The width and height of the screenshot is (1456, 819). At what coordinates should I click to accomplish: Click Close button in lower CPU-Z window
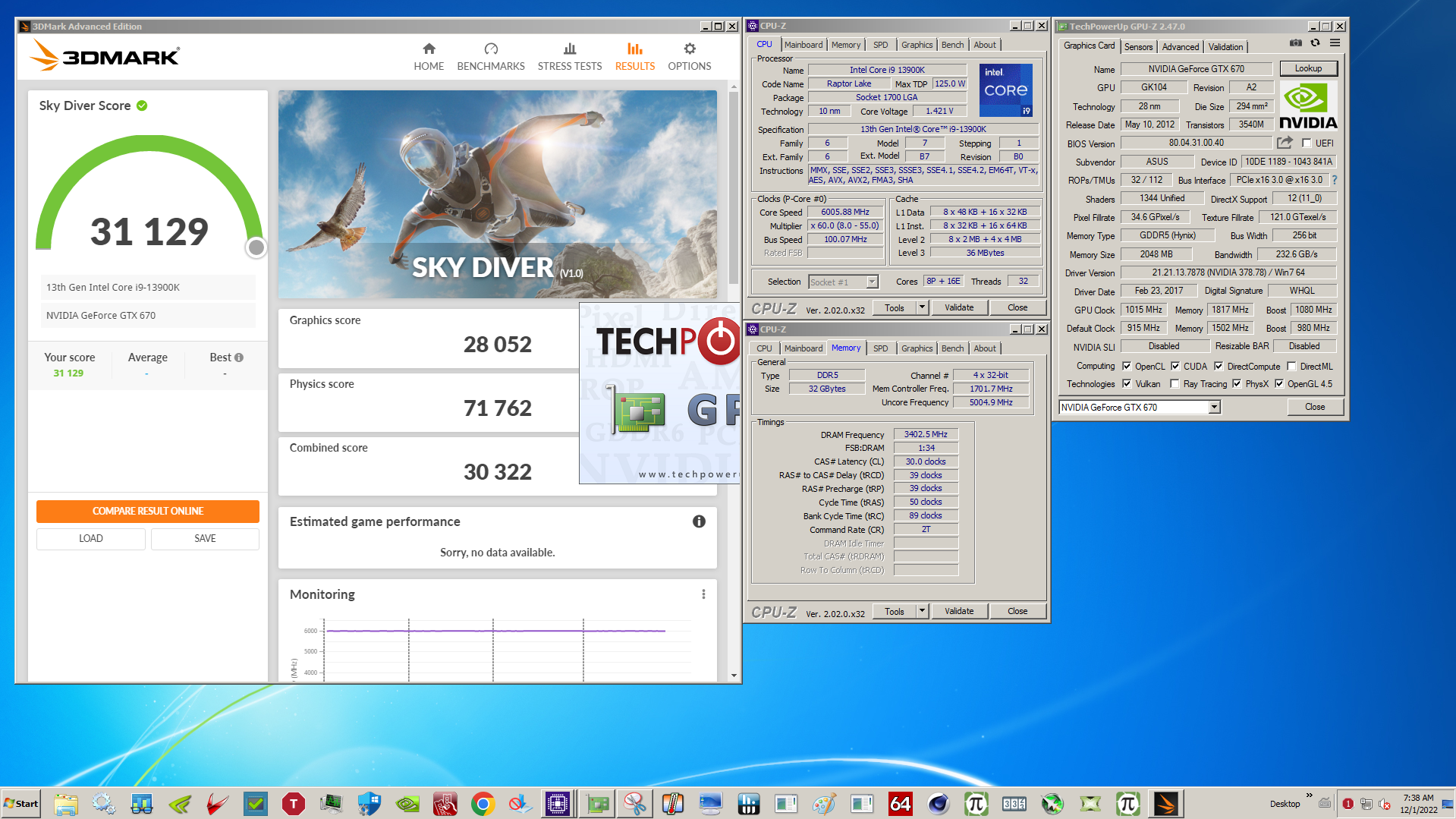1017,611
